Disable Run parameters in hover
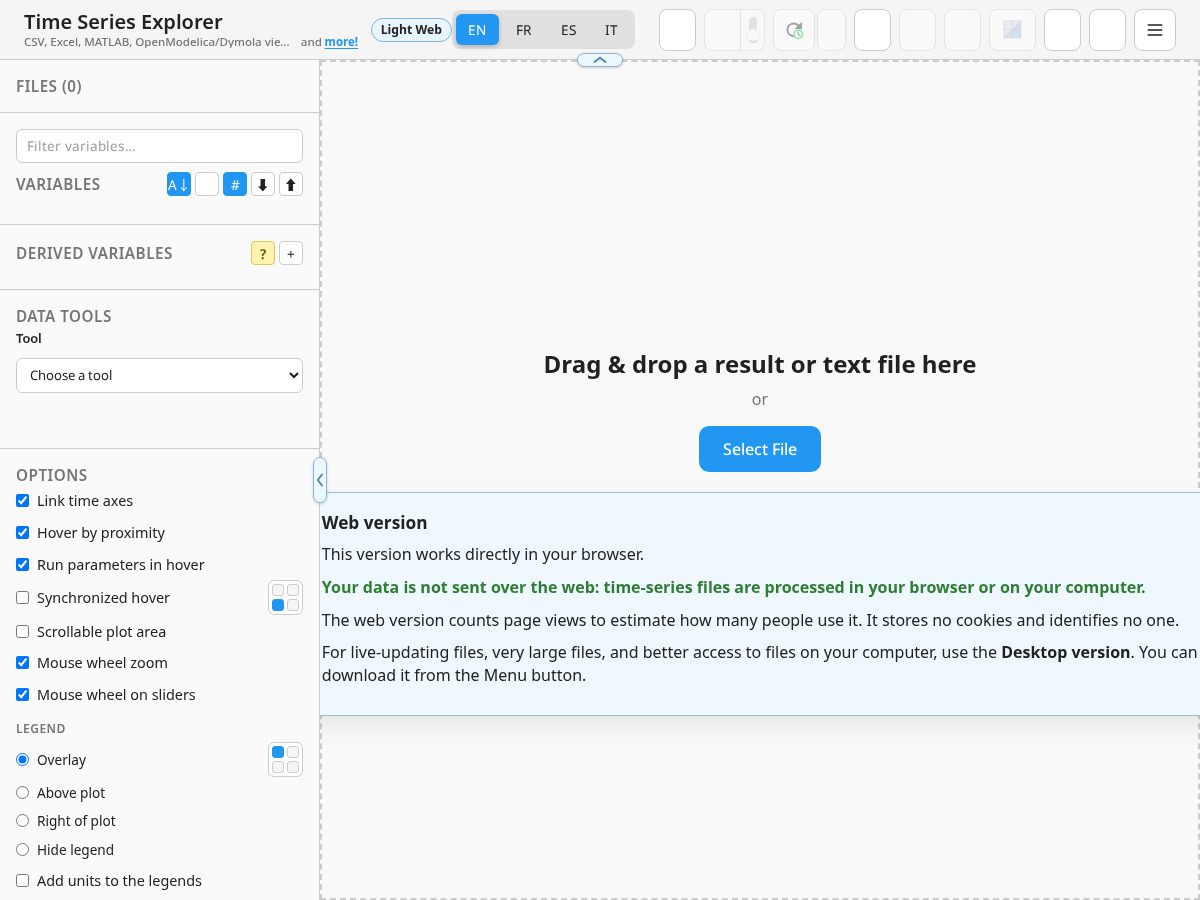This screenshot has height=900, width=1200. tap(23, 565)
